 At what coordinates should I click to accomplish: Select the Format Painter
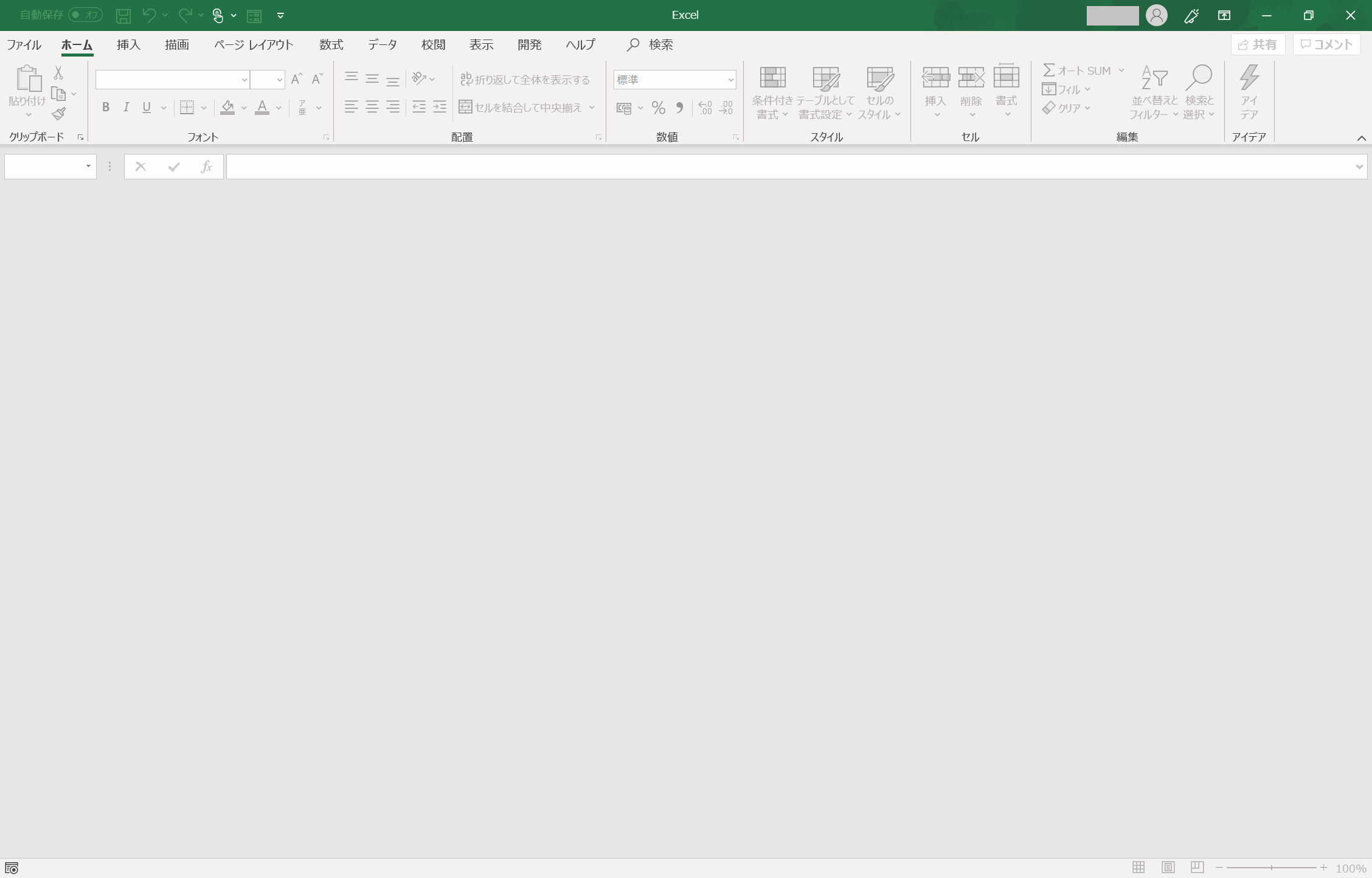click(59, 114)
